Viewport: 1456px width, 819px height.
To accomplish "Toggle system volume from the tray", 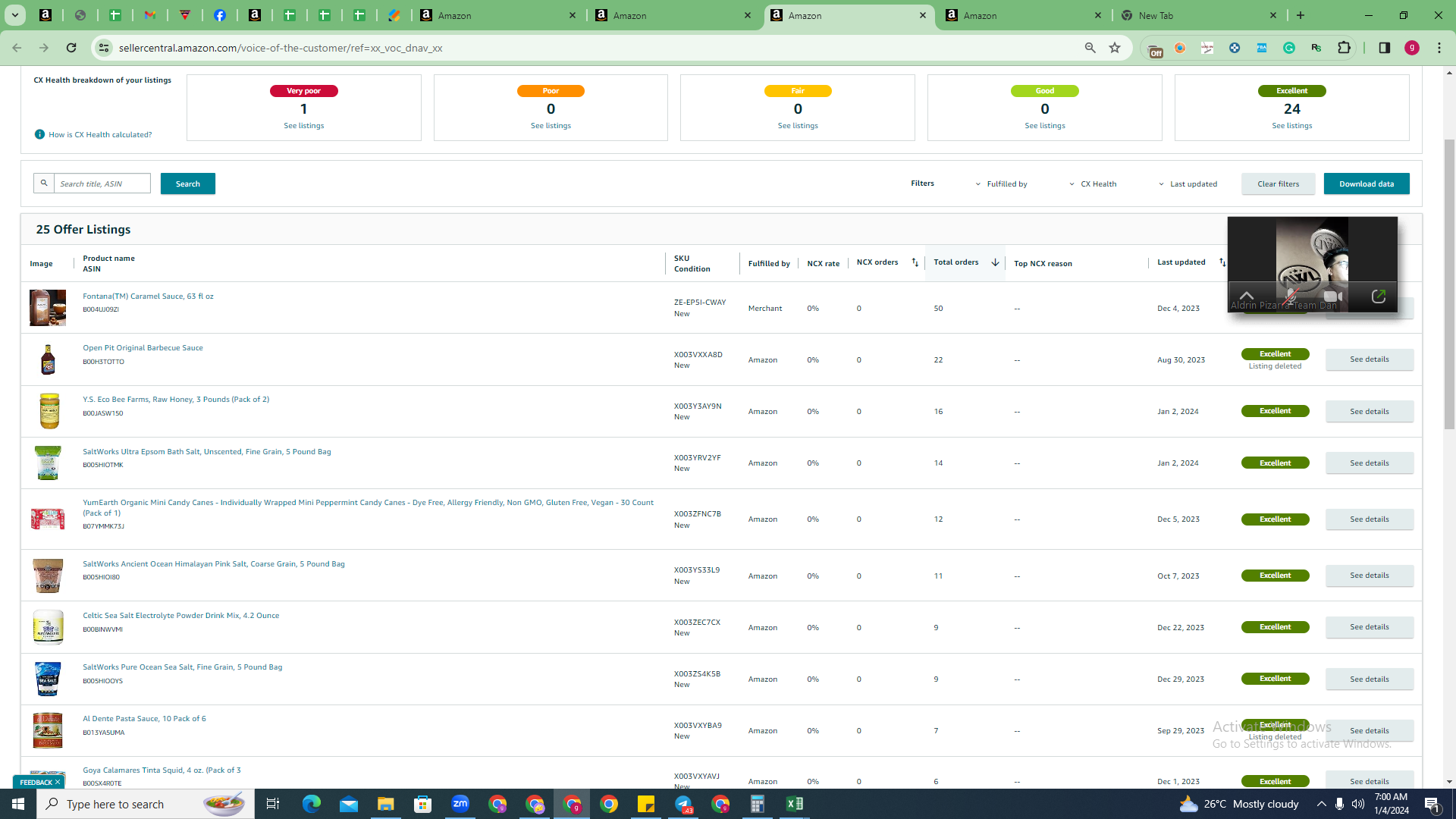I will [1357, 804].
